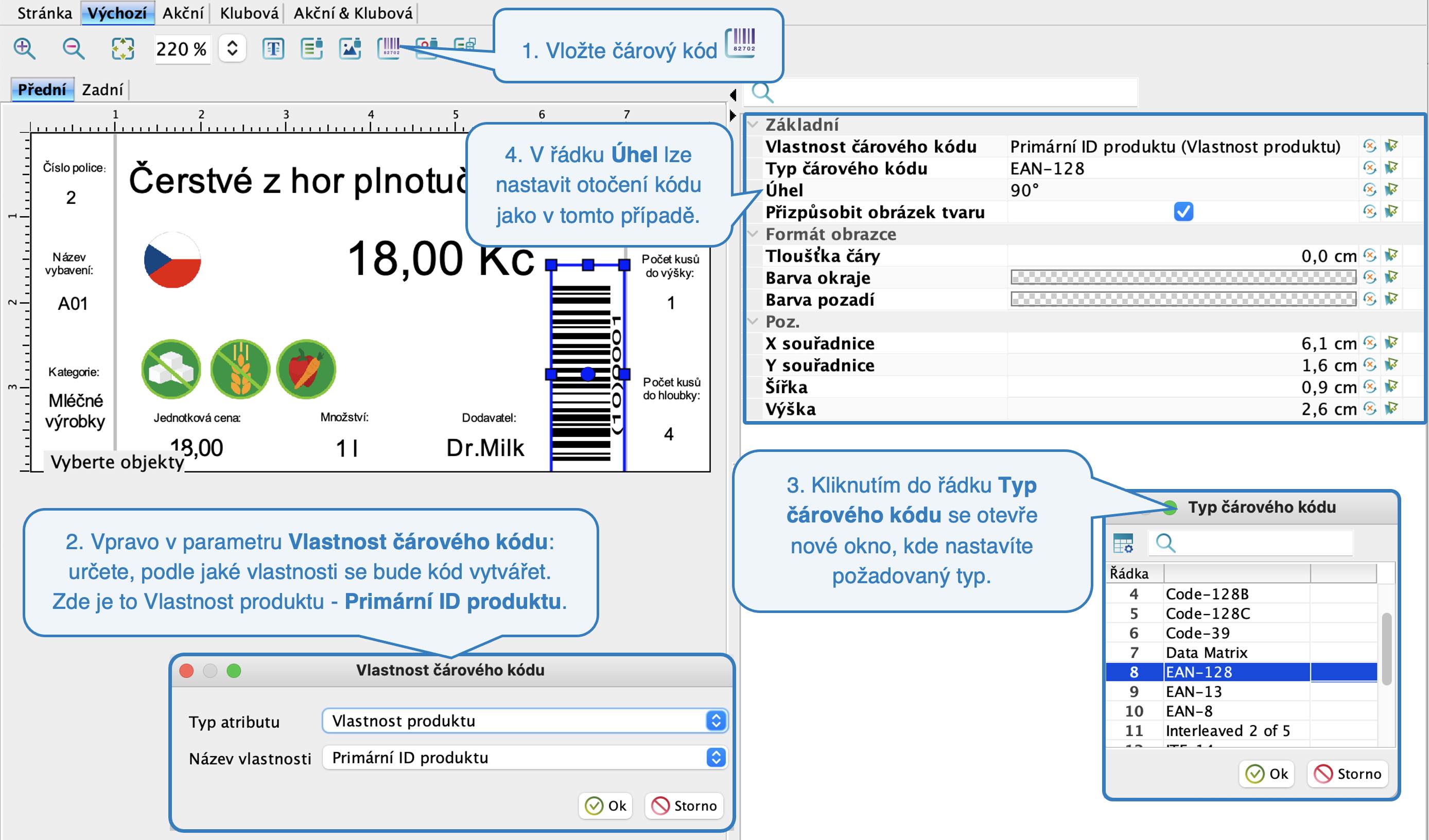Open the Akční & Klubová tab
This screenshot has height=840, width=1429.
coord(353,13)
